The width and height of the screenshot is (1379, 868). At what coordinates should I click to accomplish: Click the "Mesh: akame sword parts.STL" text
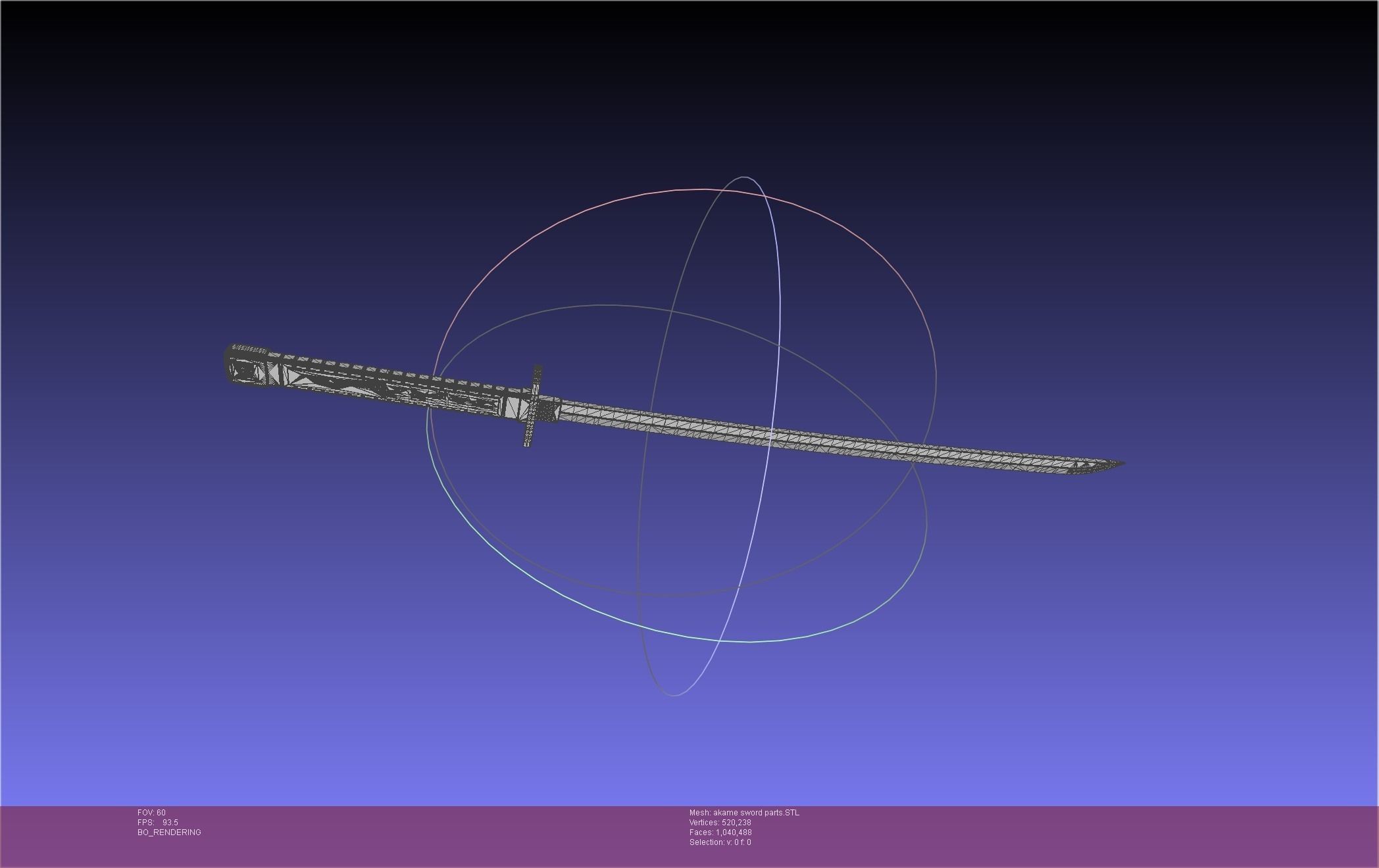pos(744,813)
